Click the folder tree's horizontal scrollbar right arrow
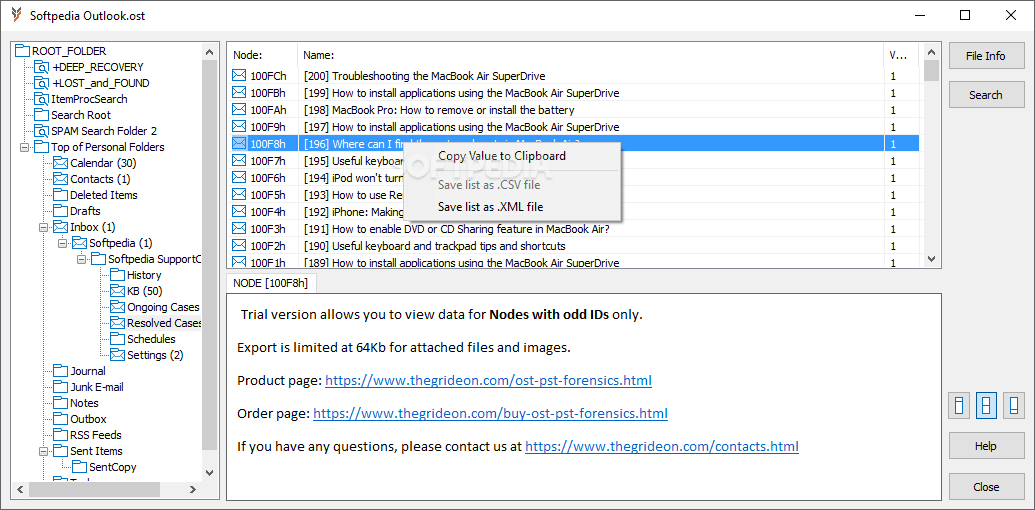This screenshot has height=510, width=1035. point(192,490)
